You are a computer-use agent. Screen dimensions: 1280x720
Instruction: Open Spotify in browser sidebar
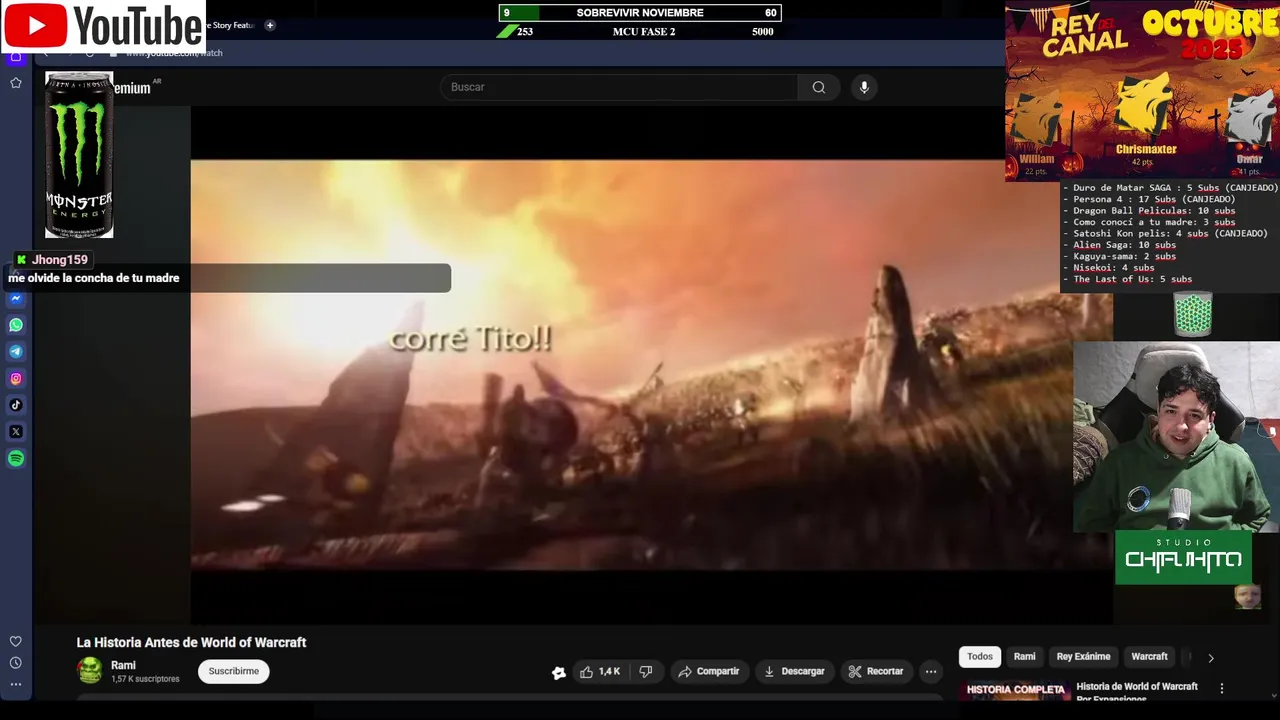[x=16, y=459]
